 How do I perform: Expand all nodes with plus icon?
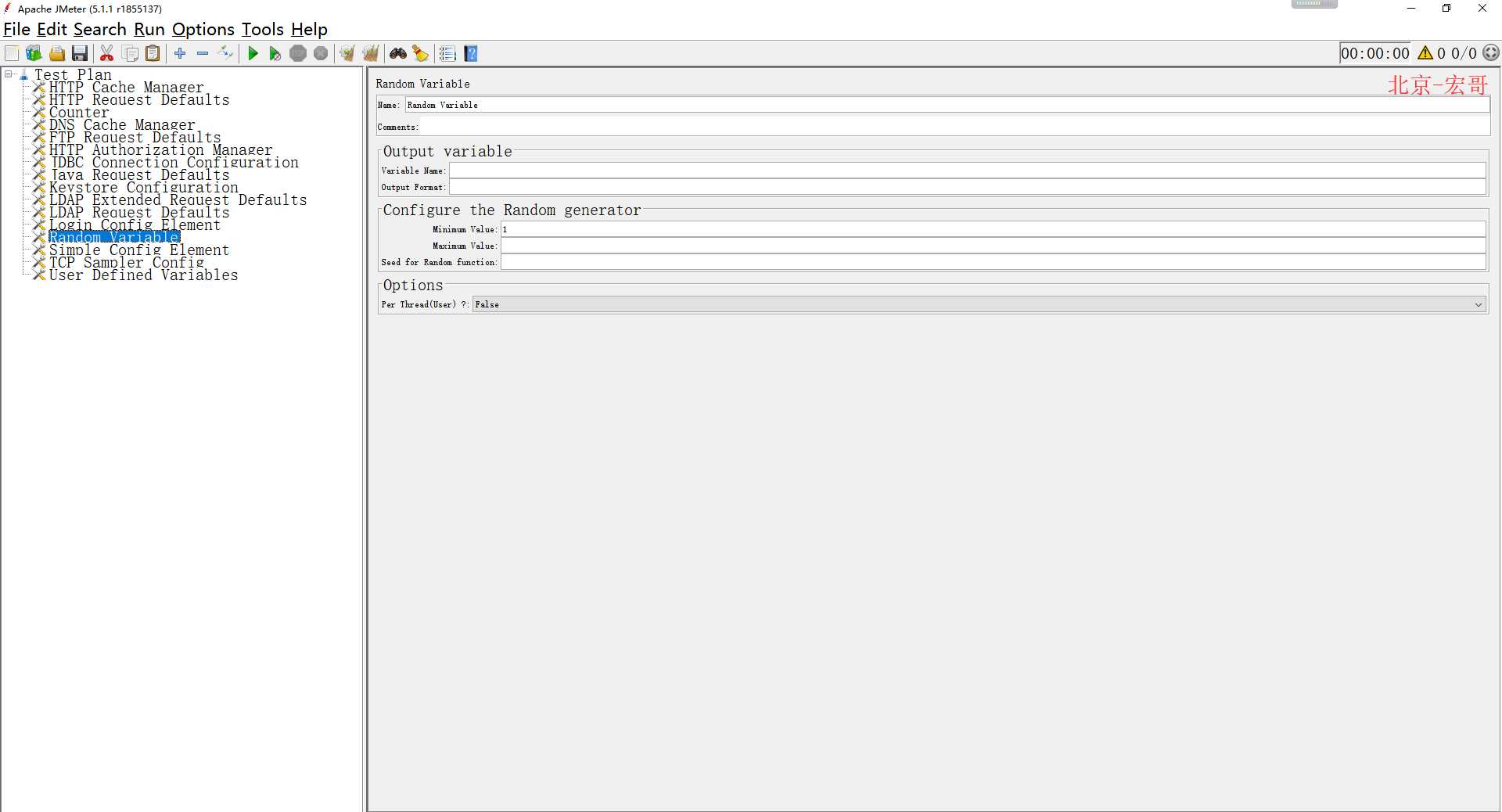[x=180, y=53]
